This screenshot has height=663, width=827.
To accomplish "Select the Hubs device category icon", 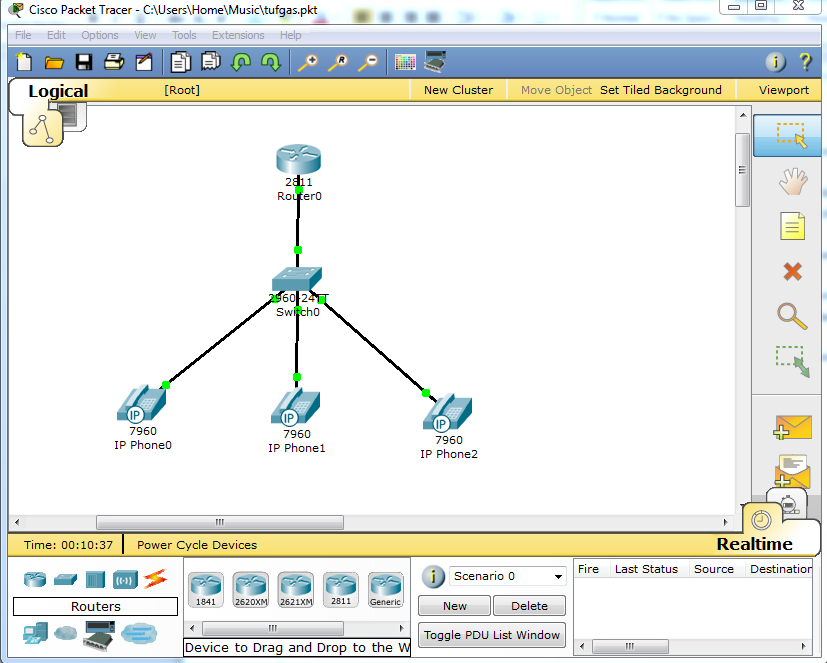I will click(x=95, y=580).
